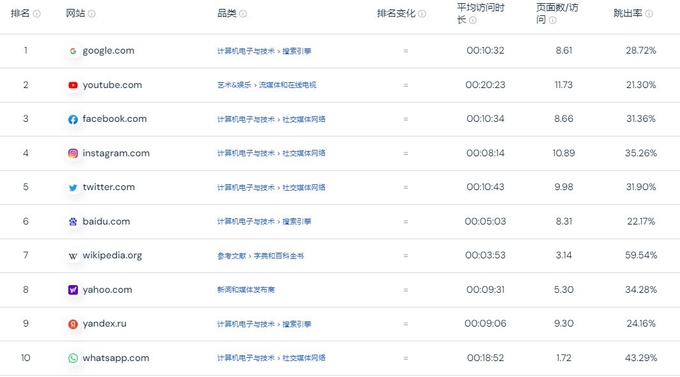Screen dimensions: 680x377
Task: Click the 跳出率 column header
Action: click(x=628, y=13)
